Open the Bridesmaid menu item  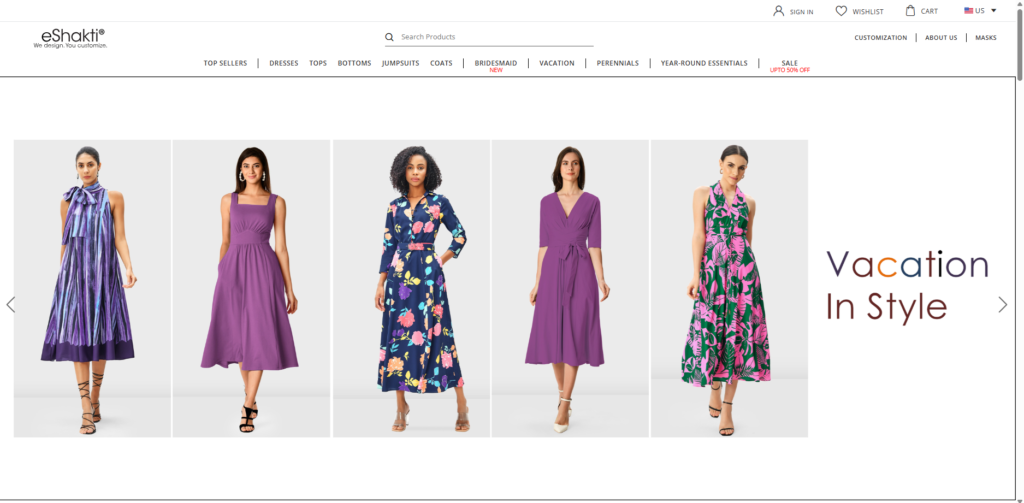(x=495, y=63)
